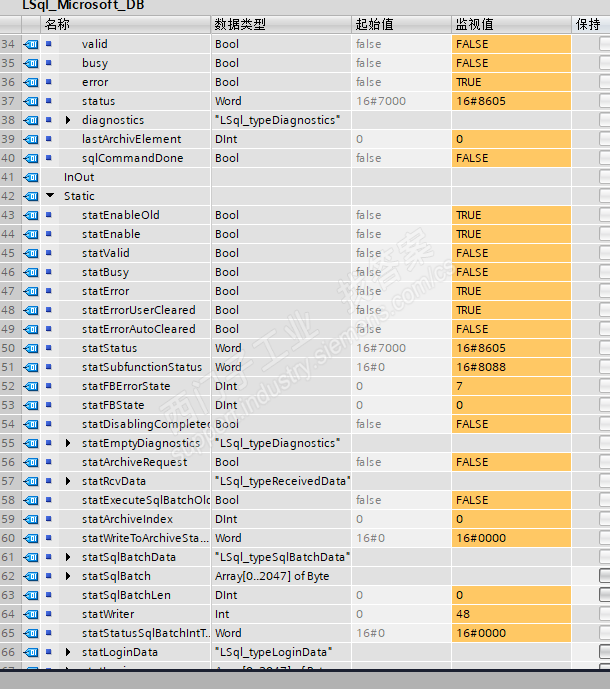Toggle retain checkbox for statSqlBatch row
Screen dimensions: 610x689
(605, 576)
